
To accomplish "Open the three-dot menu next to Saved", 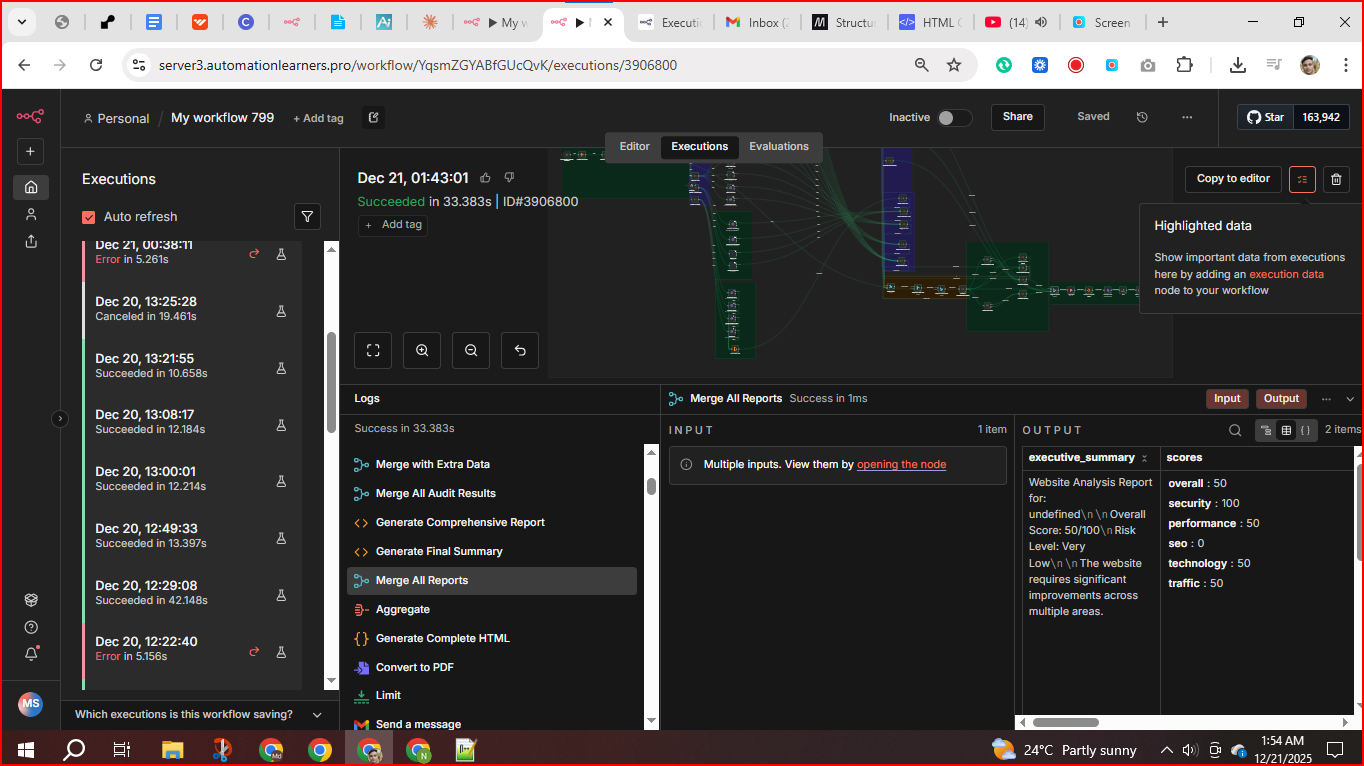I will 1187,117.
